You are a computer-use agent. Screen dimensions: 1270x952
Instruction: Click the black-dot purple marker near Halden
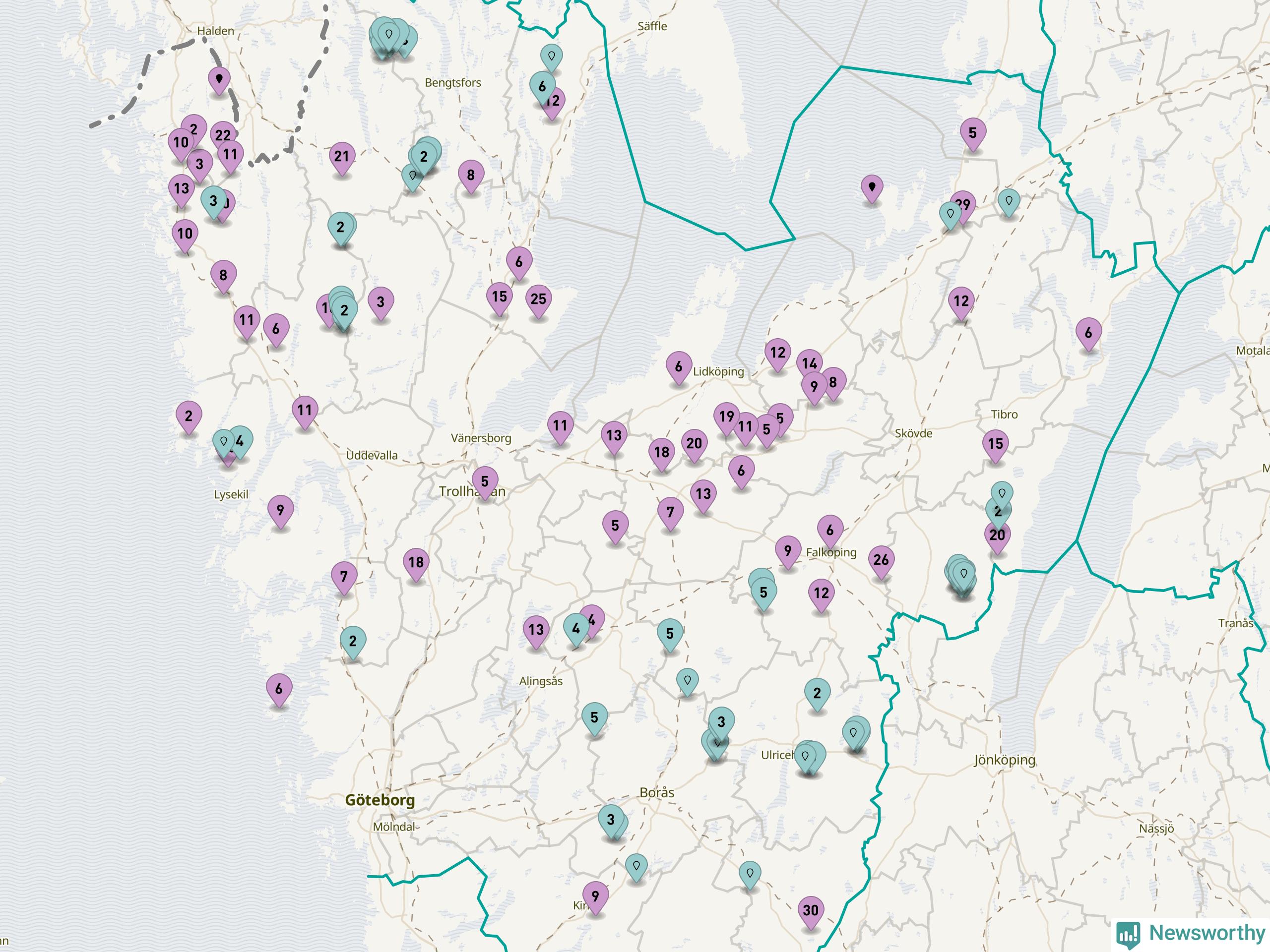[x=219, y=79]
